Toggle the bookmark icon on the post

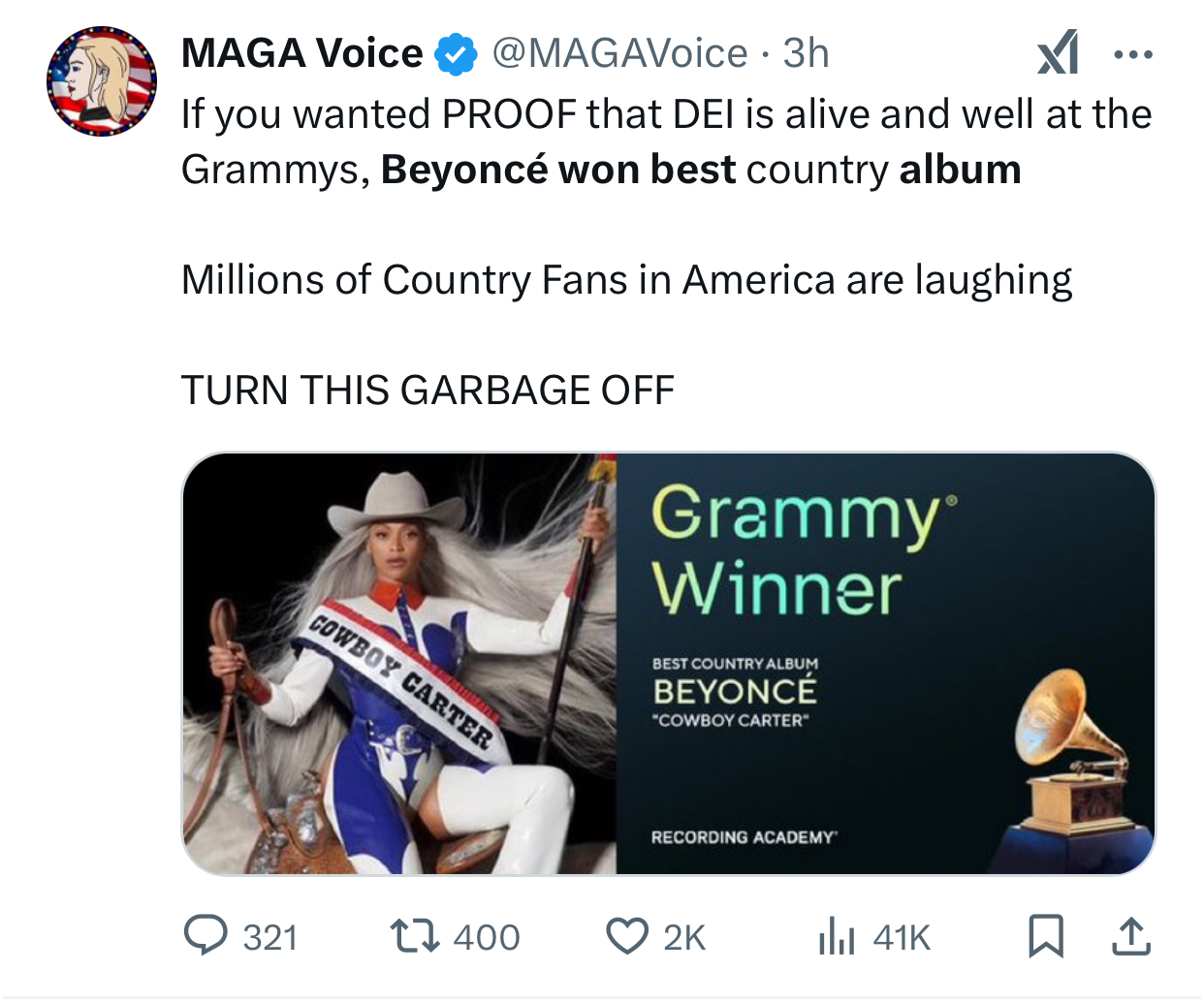click(x=1046, y=936)
